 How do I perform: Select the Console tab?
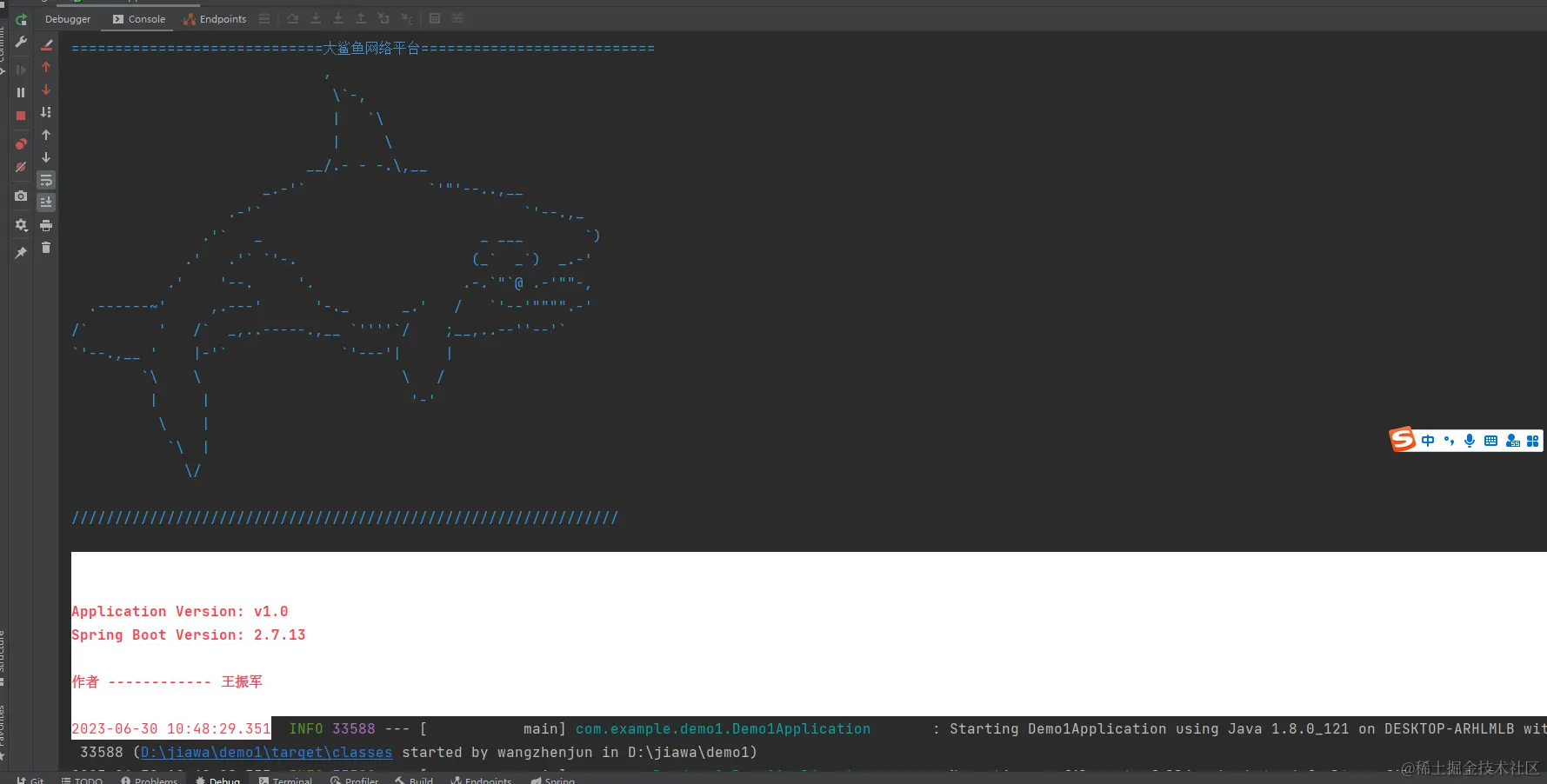tap(139, 19)
